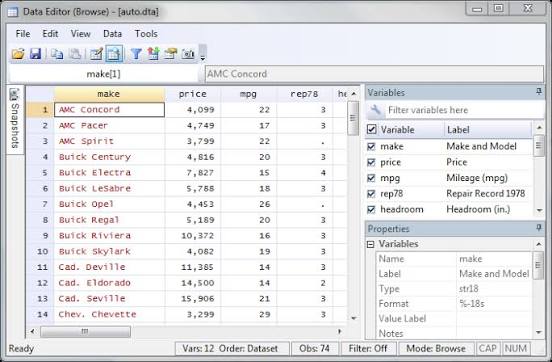
Task: Click the Properties toolbar icon
Action: (x=170, y=54)
